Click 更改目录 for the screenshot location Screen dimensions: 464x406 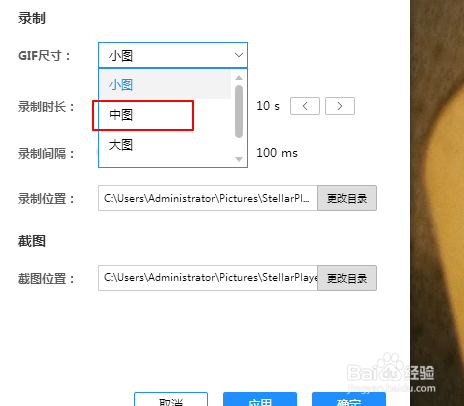(347, 278)
